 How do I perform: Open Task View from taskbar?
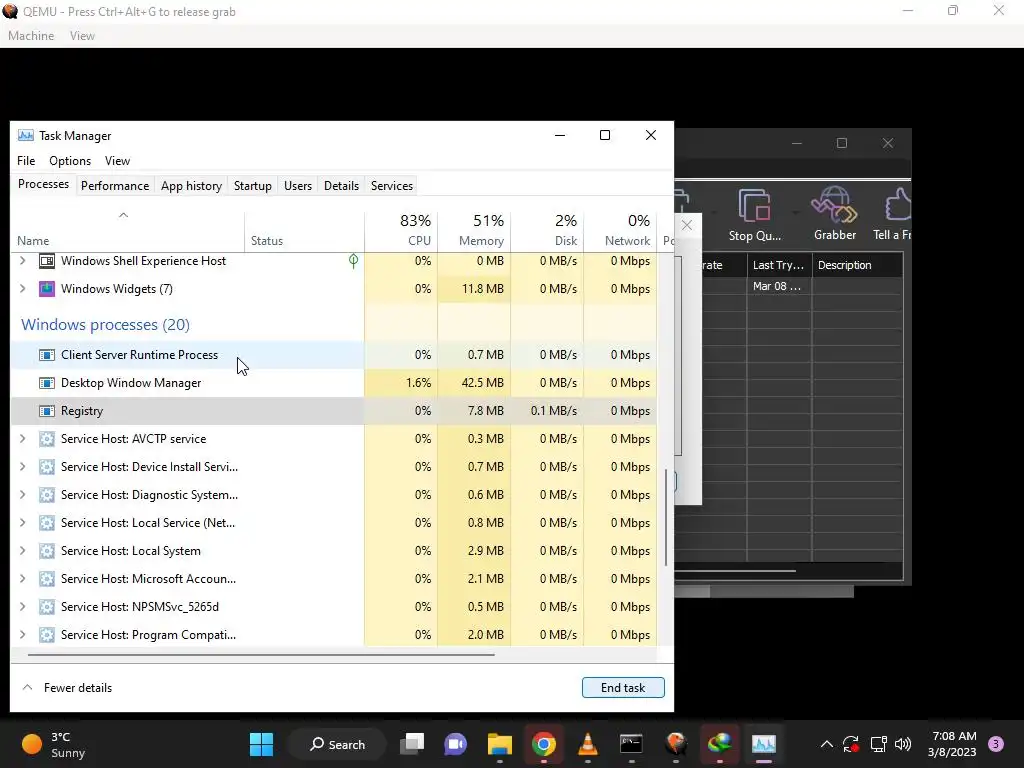pos(412,744)
